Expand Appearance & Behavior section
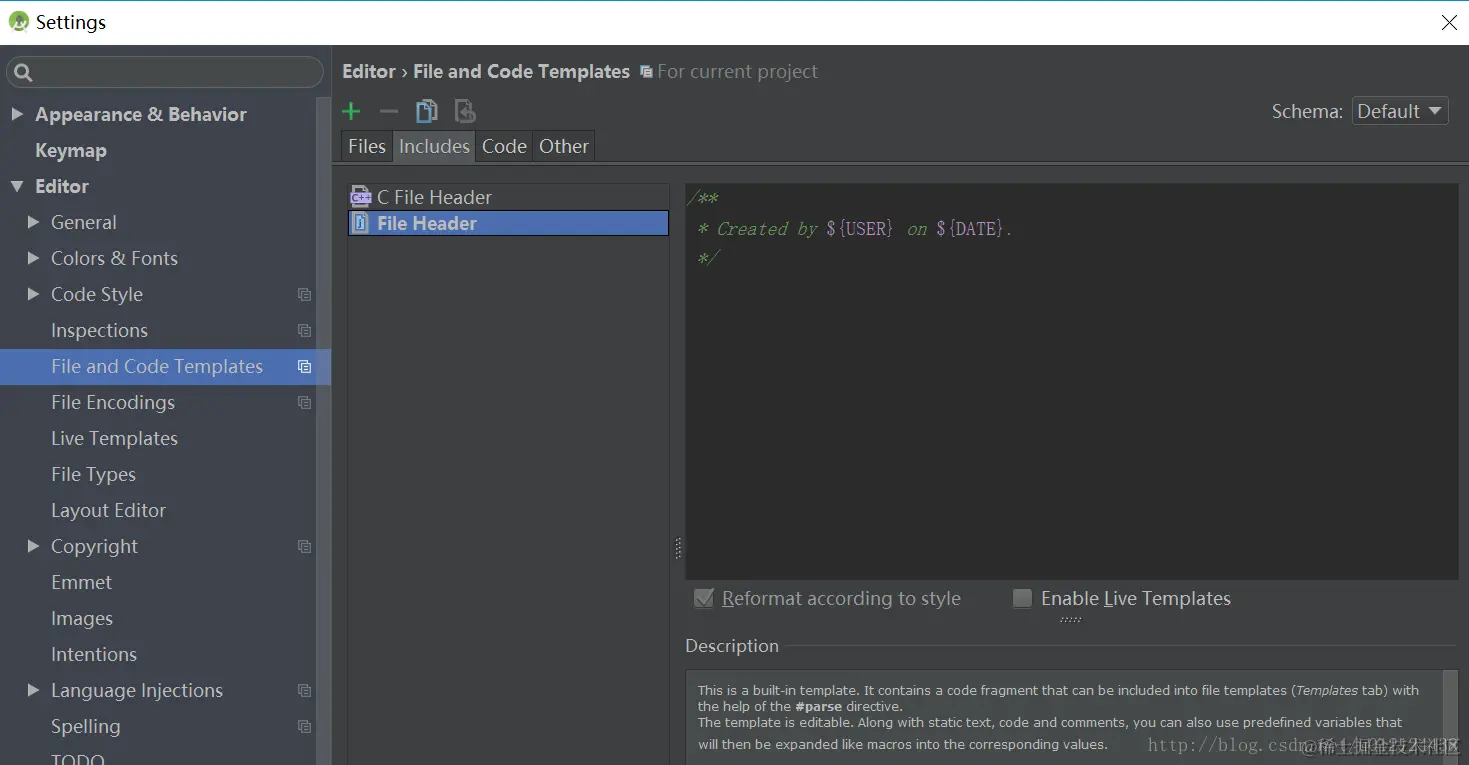Viewport: 1469px width, 765px height. pos(17,114)
